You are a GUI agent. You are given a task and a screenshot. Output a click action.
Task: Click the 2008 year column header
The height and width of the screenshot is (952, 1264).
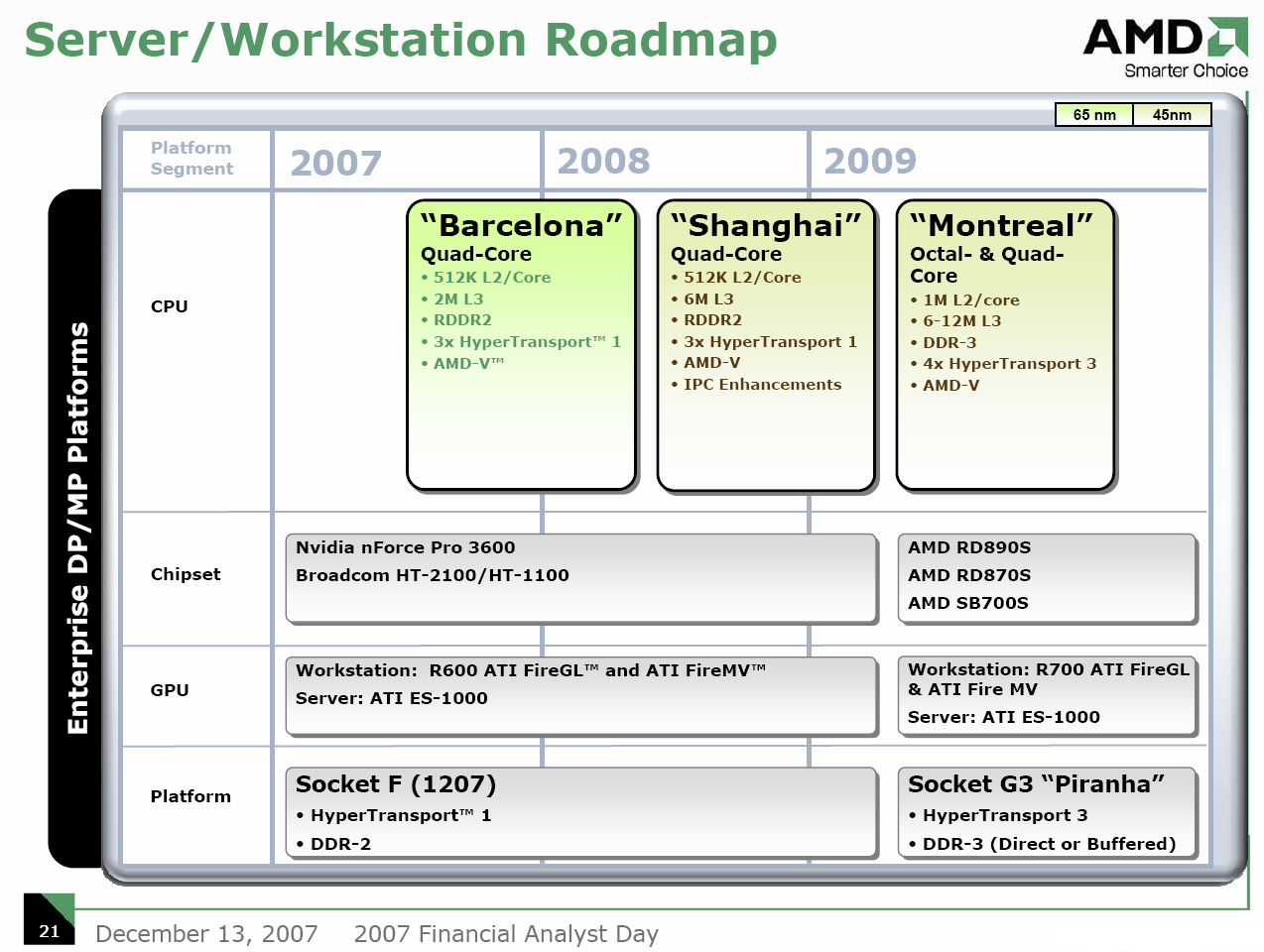pyautogui.click(x=603, y=161)
